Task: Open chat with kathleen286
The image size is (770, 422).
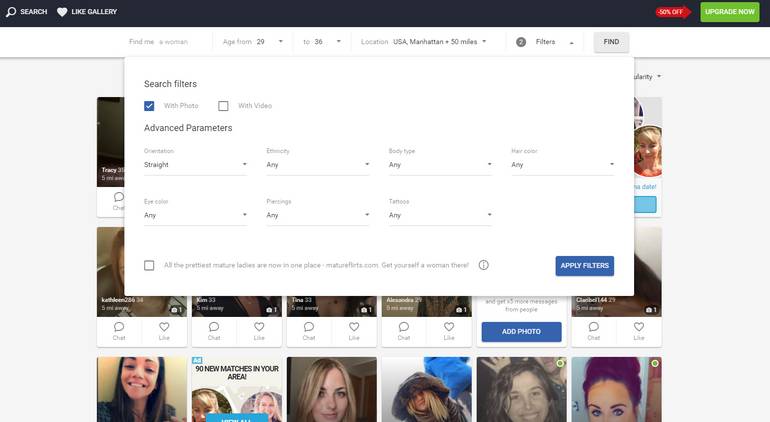Action: click(119, 331)
